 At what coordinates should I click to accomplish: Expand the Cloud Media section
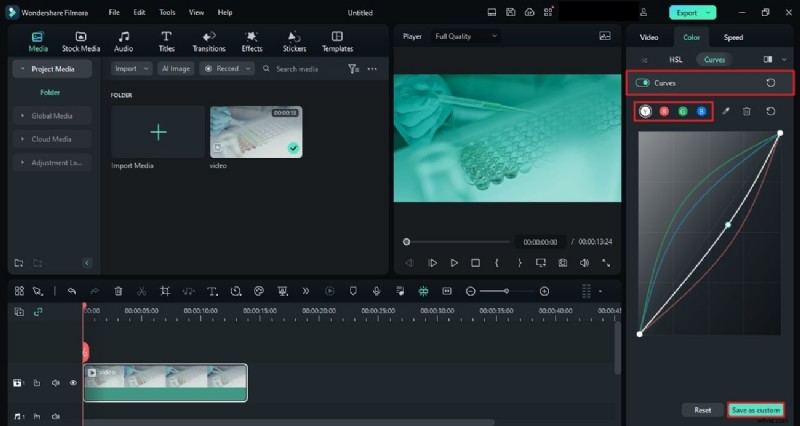[52, 139]
